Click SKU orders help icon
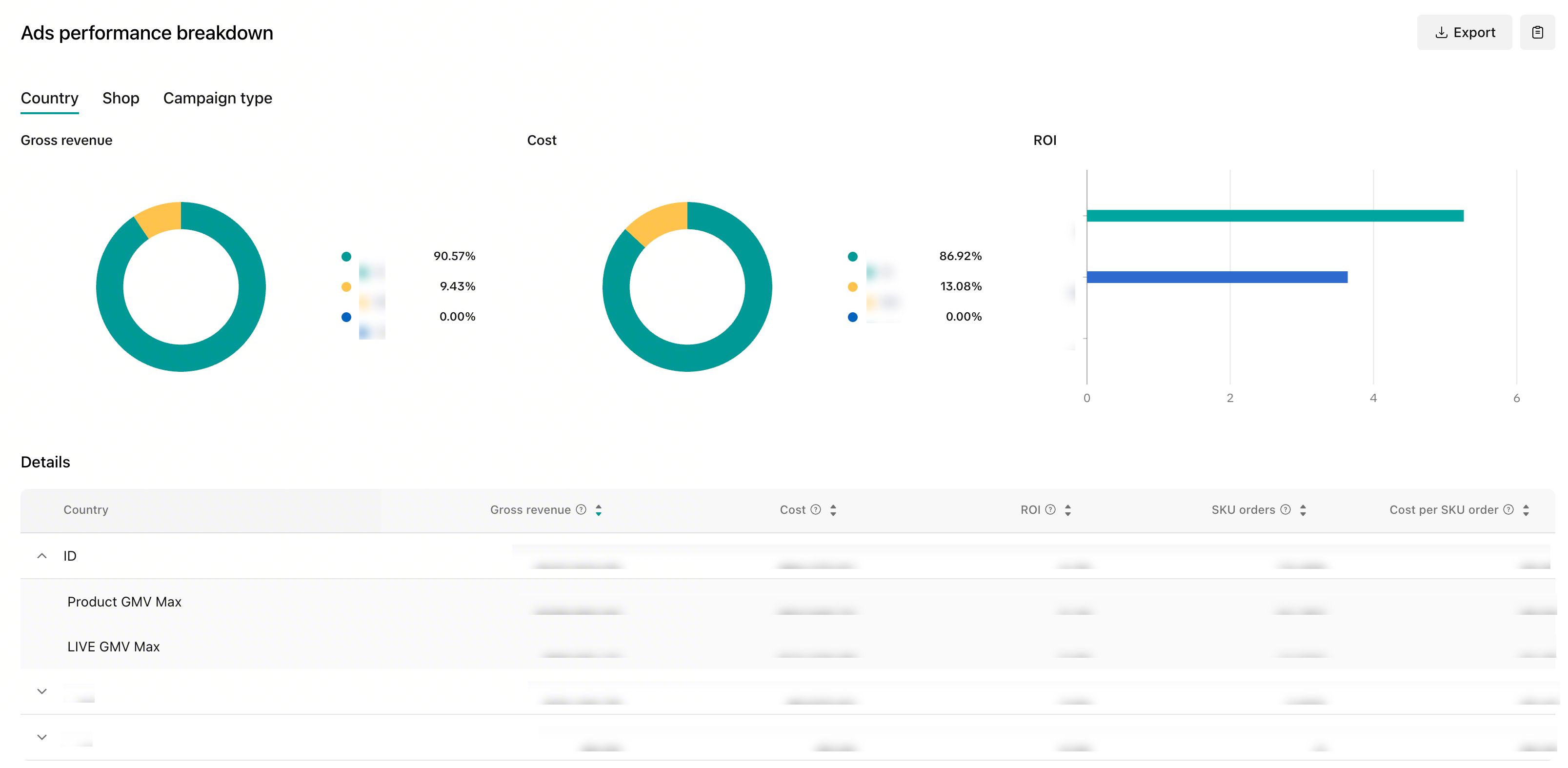Screen dimensions: 1568x768 point(1286,510)
